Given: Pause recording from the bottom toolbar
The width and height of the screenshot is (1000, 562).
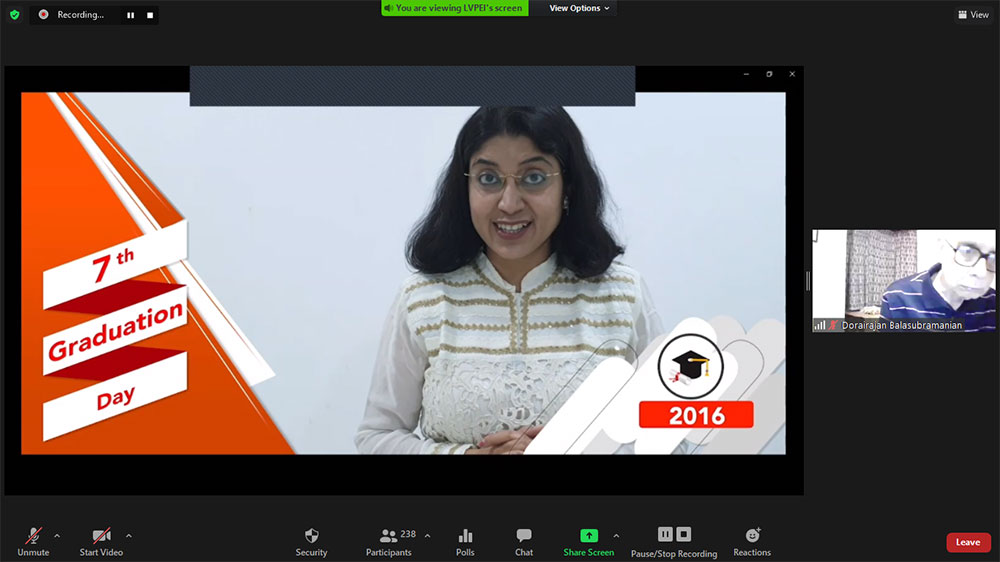Looking at the screenshot, I should [x=665, y=534].
